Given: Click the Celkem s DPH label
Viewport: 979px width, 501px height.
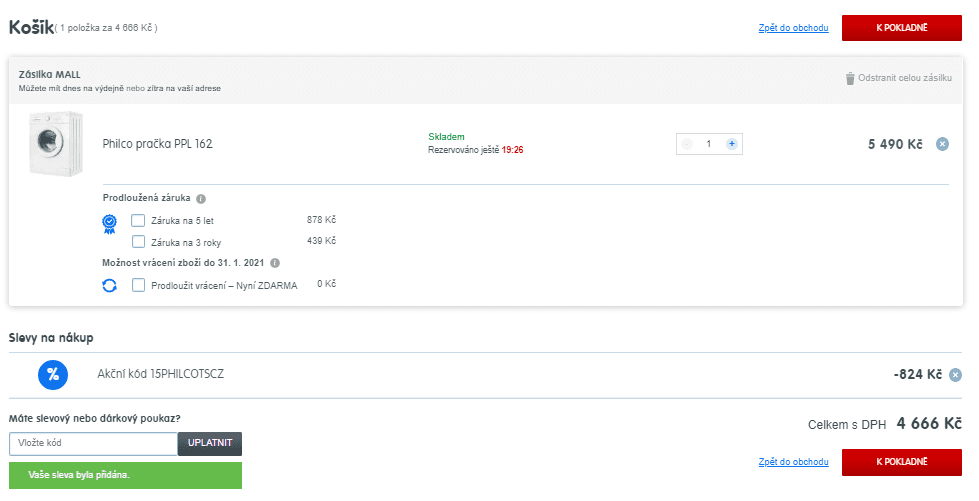Looking at the screenshot, I should click(847, 425).
